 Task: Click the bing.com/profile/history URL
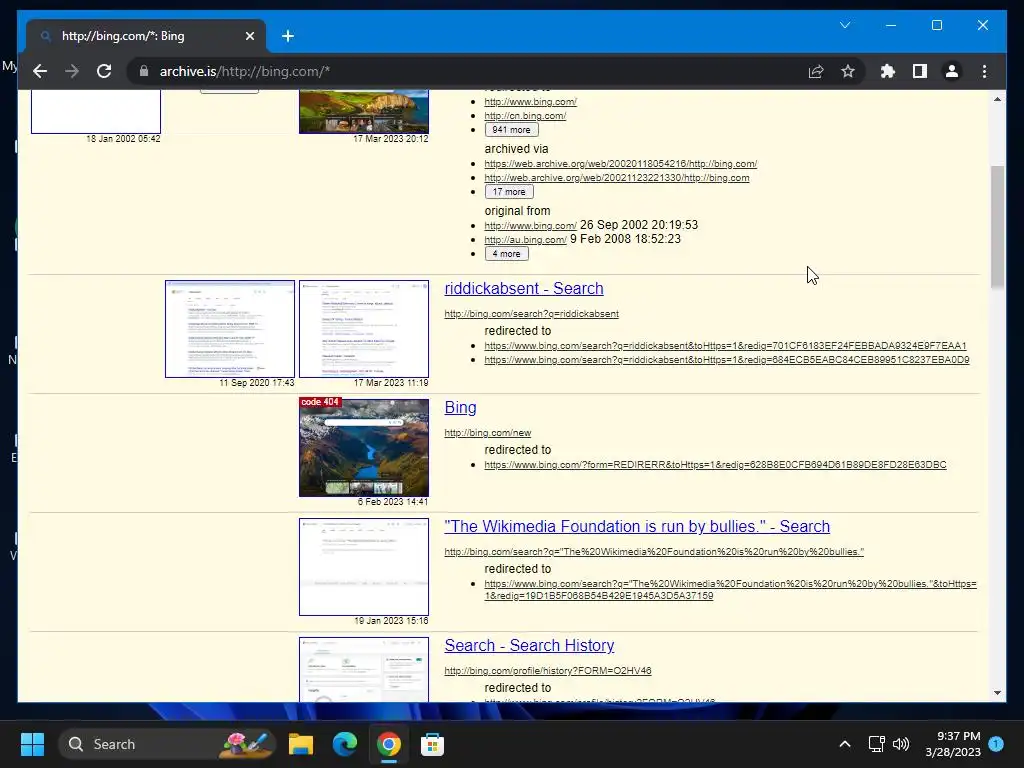pos(548,671)
